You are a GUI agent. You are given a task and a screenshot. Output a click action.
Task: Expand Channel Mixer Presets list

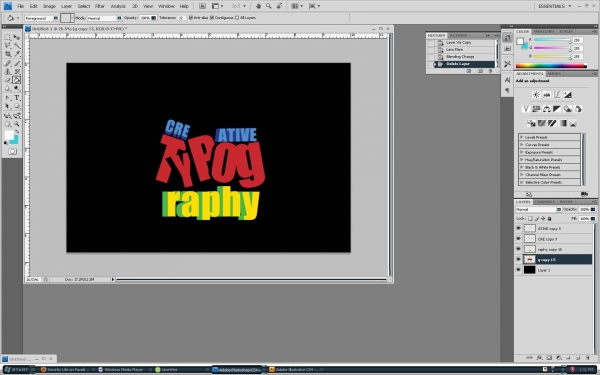coord(522,174)
